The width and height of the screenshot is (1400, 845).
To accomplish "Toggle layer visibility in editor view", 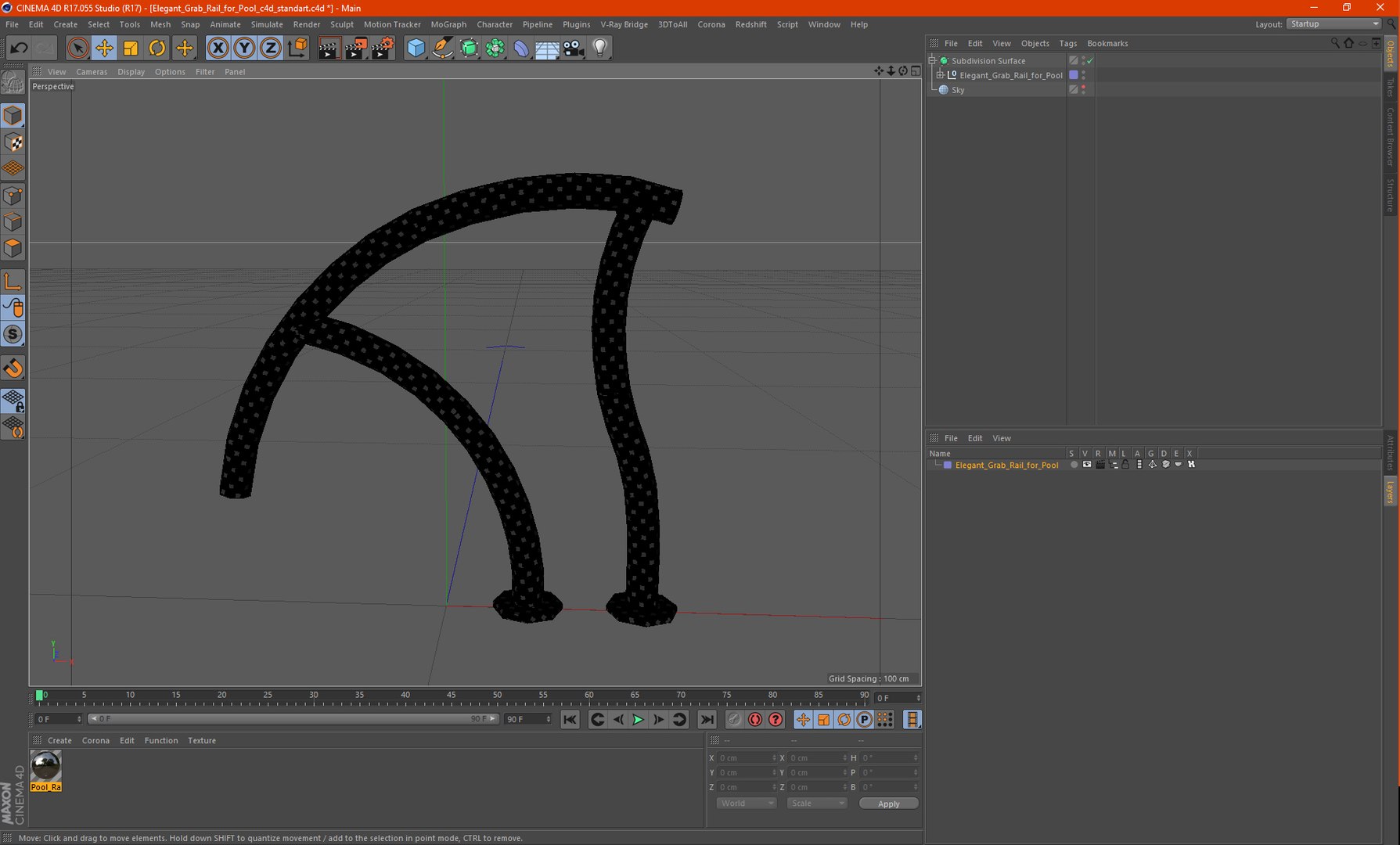I will point(1087,465).
